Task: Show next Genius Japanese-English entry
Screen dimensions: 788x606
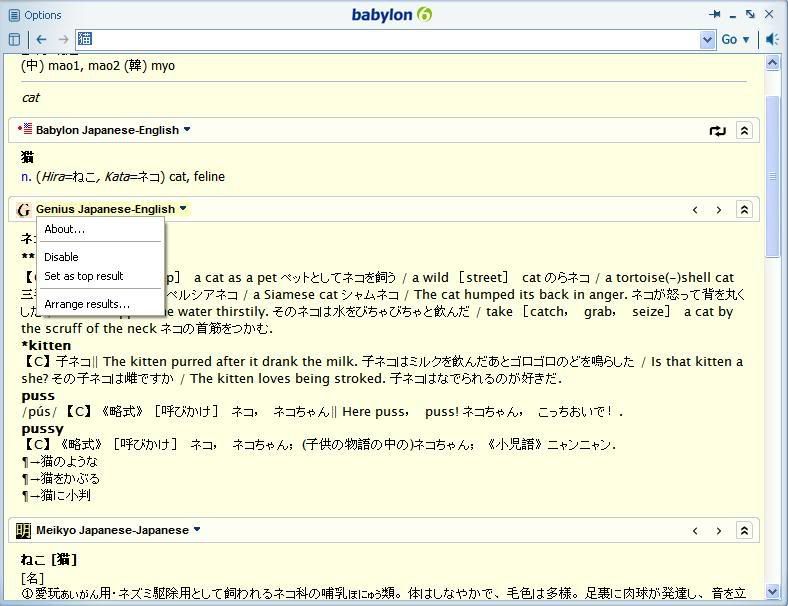Action: [719, 210]
